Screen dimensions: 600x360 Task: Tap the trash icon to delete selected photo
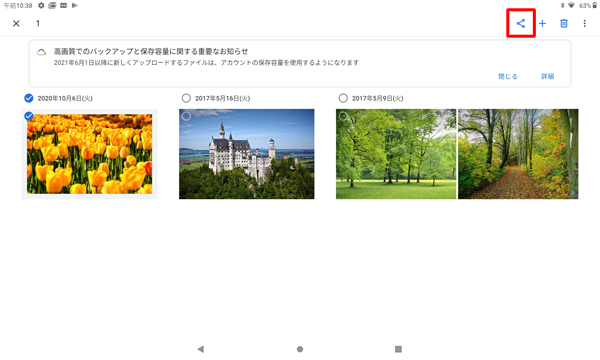click(x=564, y=23)
